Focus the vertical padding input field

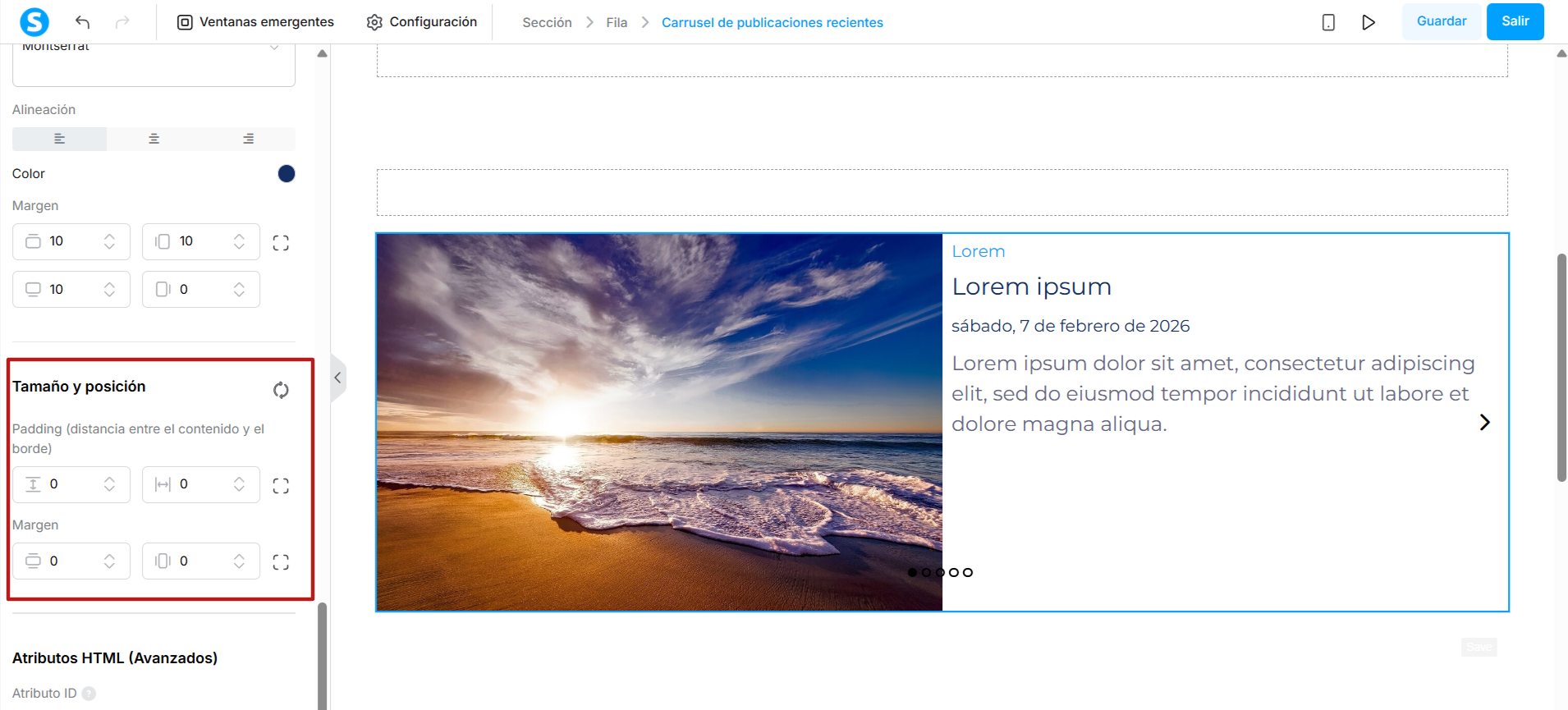71,484
